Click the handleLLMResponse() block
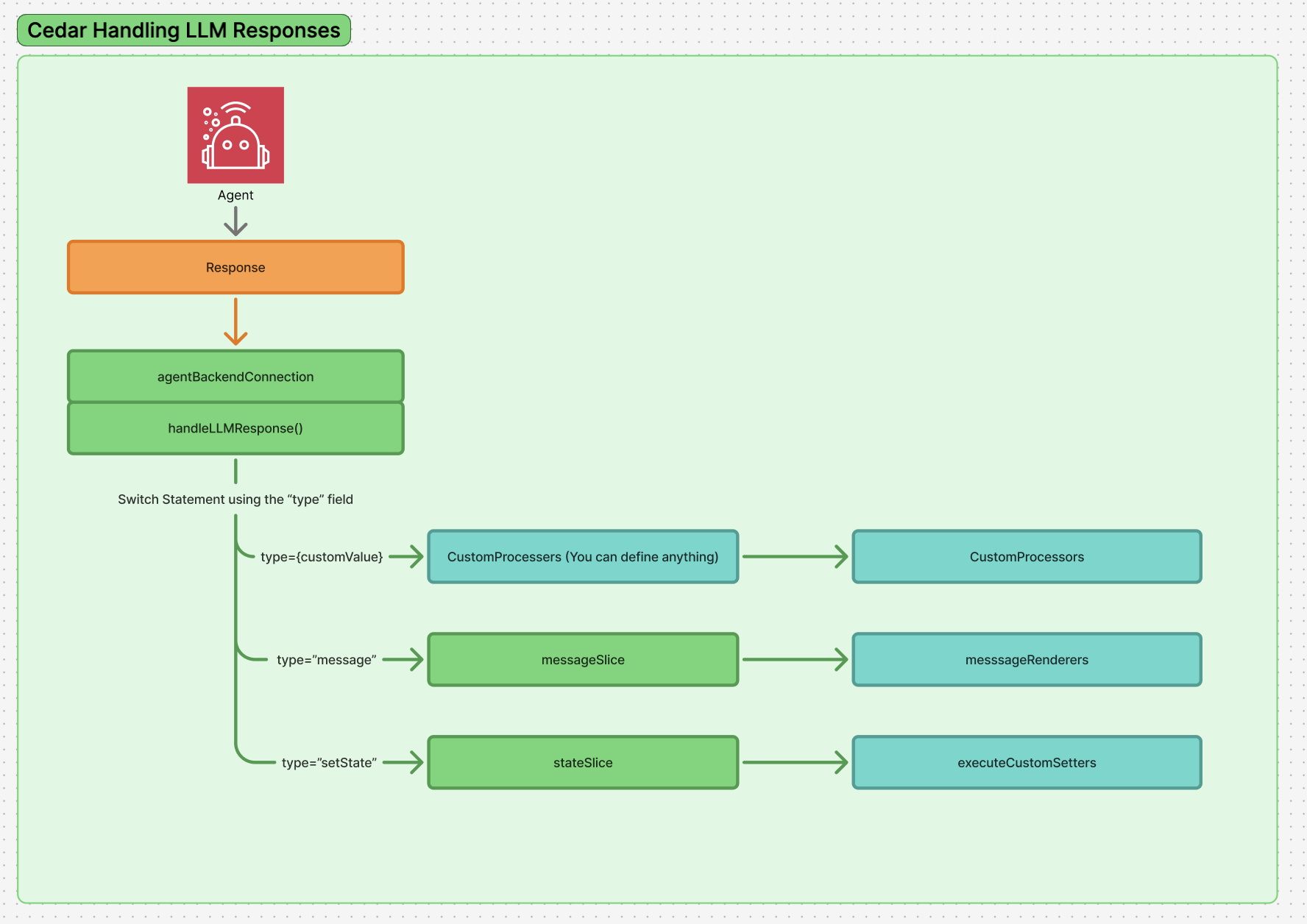Image resolution: width=1307 pixels, height=924 pixels. (235, 428)
